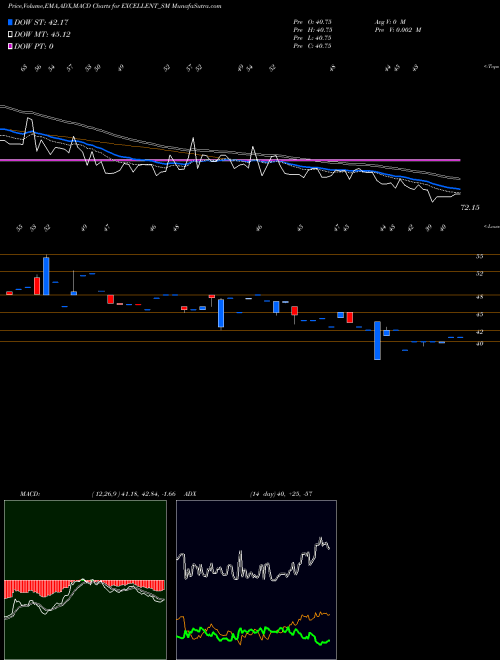The width and height of the screenshot is (500, 660).
Task: Click the 52 price axis label
Action: (x=479, y=274)
